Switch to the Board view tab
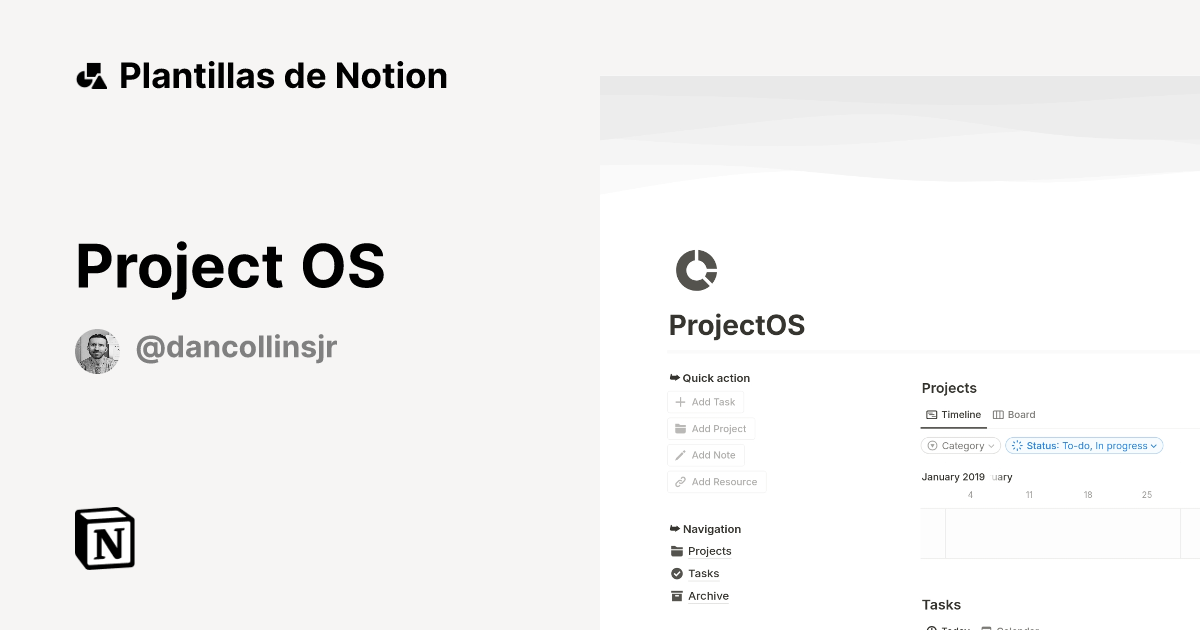This screenshot has height=630, width=1200. tap(1013, 414)
